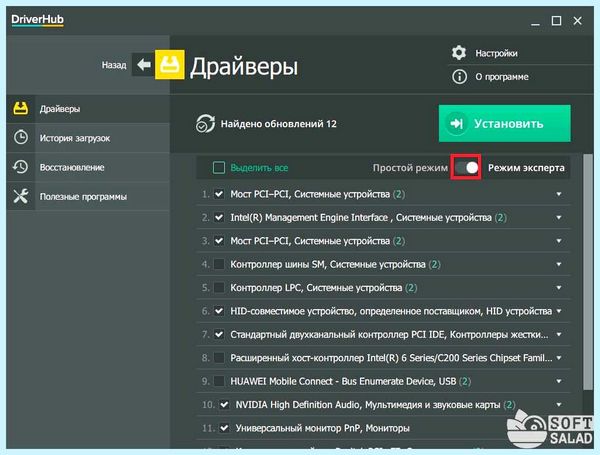Image resolution: width=600 pixels, height=455 pixels.
Task: Expand Расширенный хост-контроллер Intel arrow
Action: coord(559,358)
